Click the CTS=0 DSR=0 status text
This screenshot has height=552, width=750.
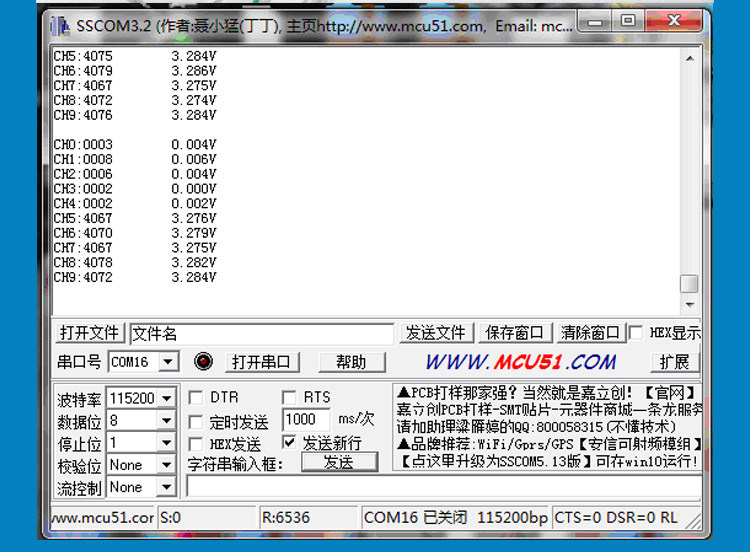tap(616, 518)
